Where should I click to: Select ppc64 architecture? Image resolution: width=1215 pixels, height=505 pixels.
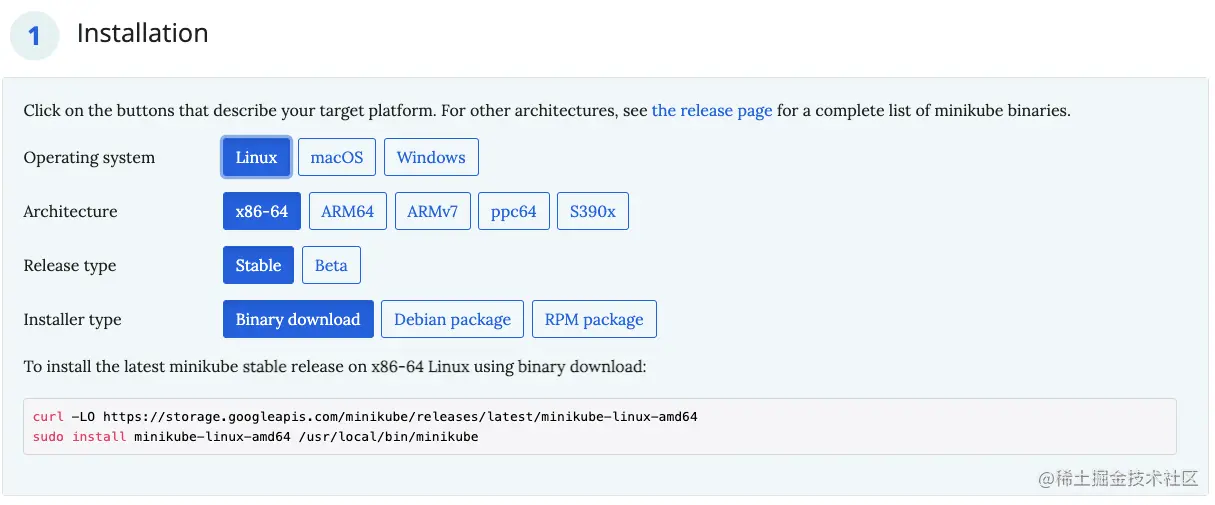click(x=514, y=211)
